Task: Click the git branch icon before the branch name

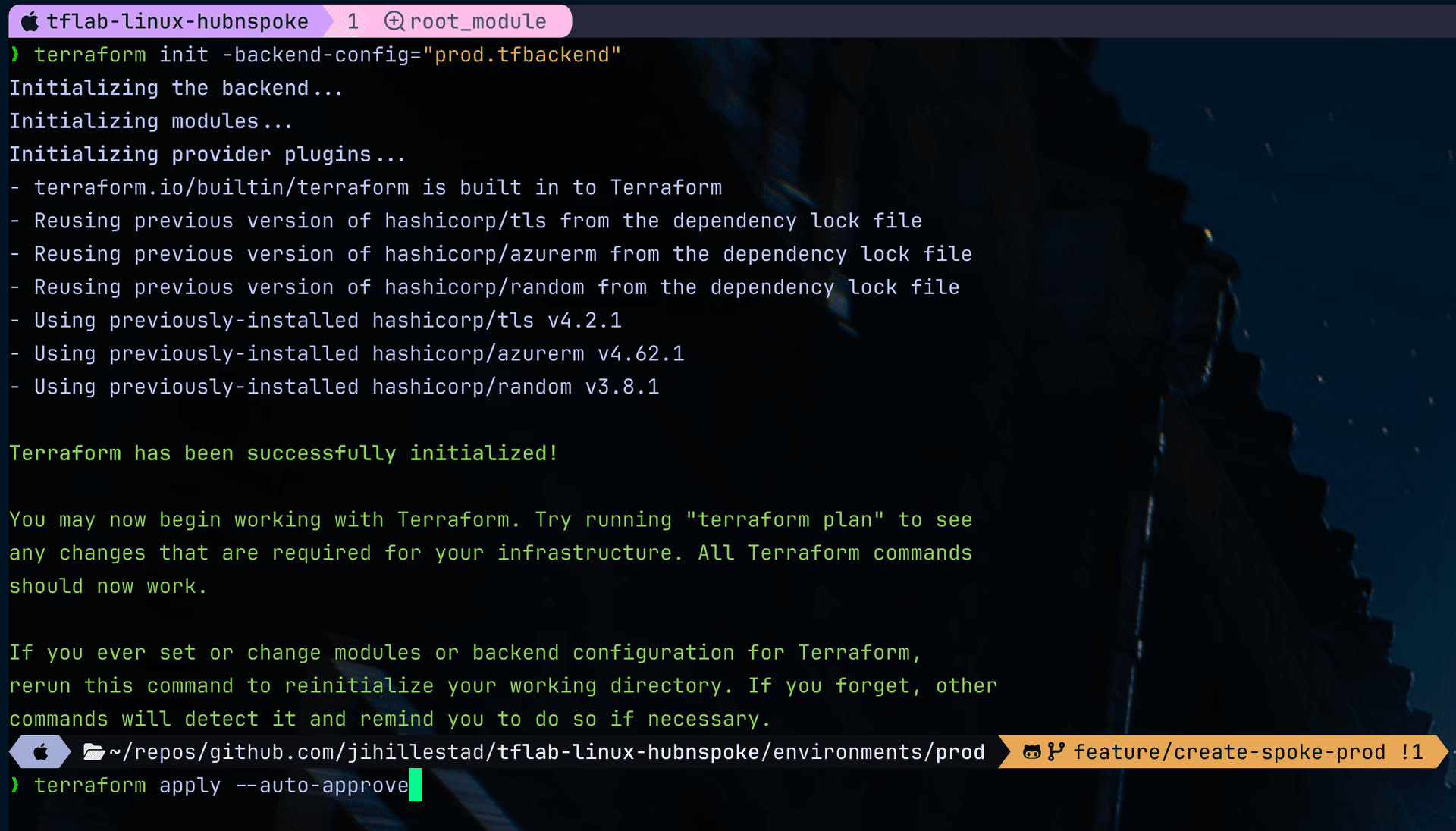Action: click(x=1055, y=751)
